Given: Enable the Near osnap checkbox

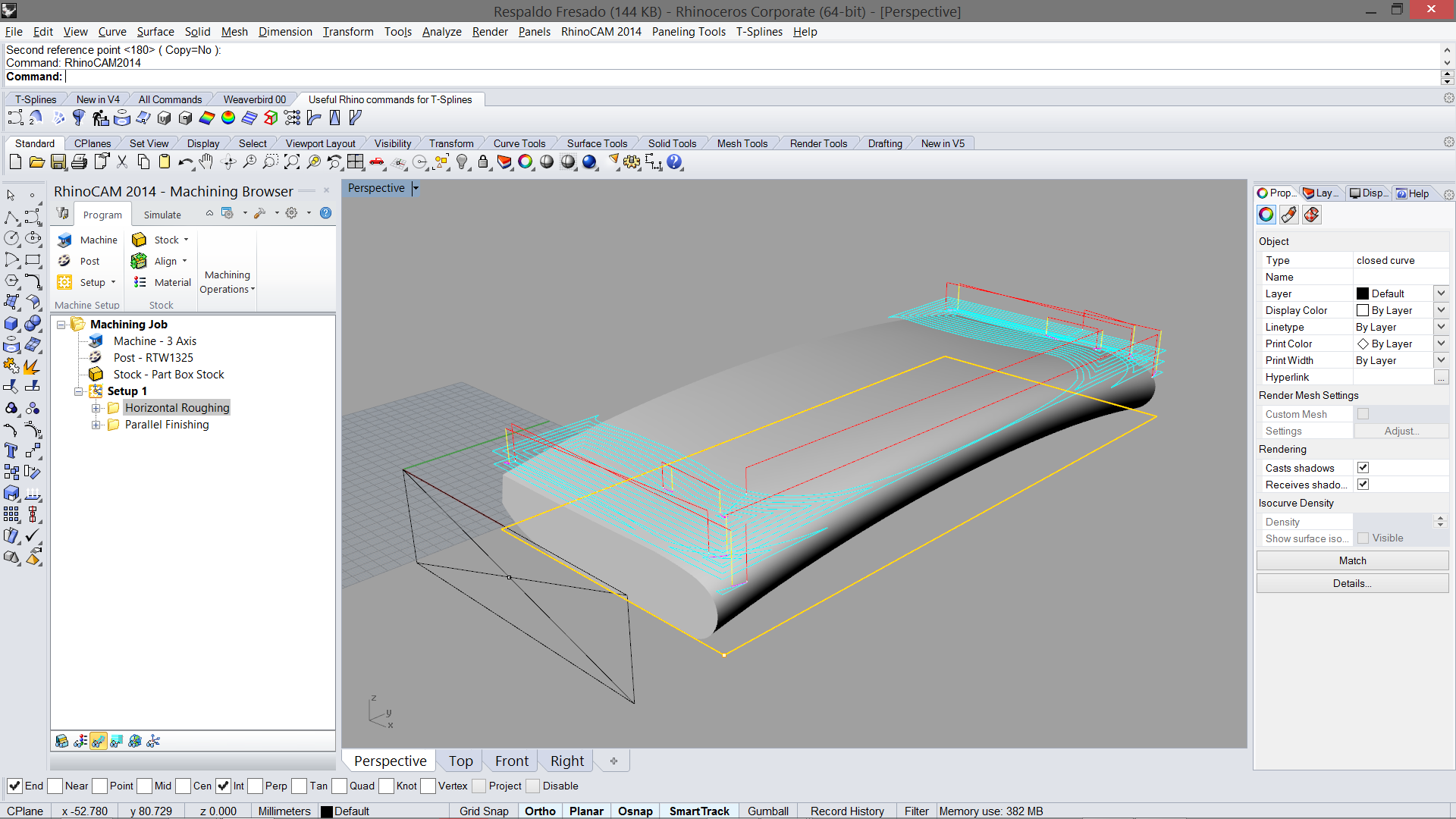Looking at the screenshot, I should point(55,786).
